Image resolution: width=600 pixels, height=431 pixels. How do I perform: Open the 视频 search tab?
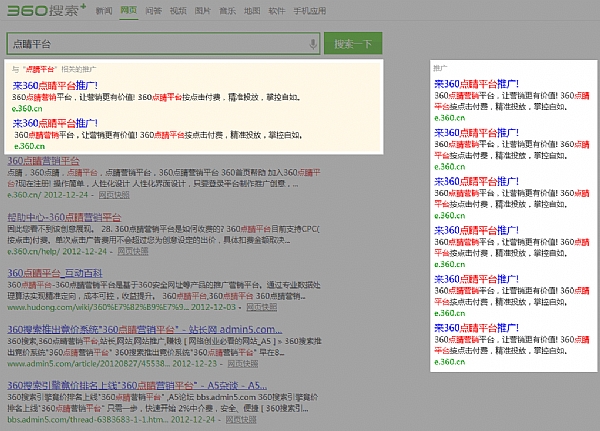[x=178, y=12]
